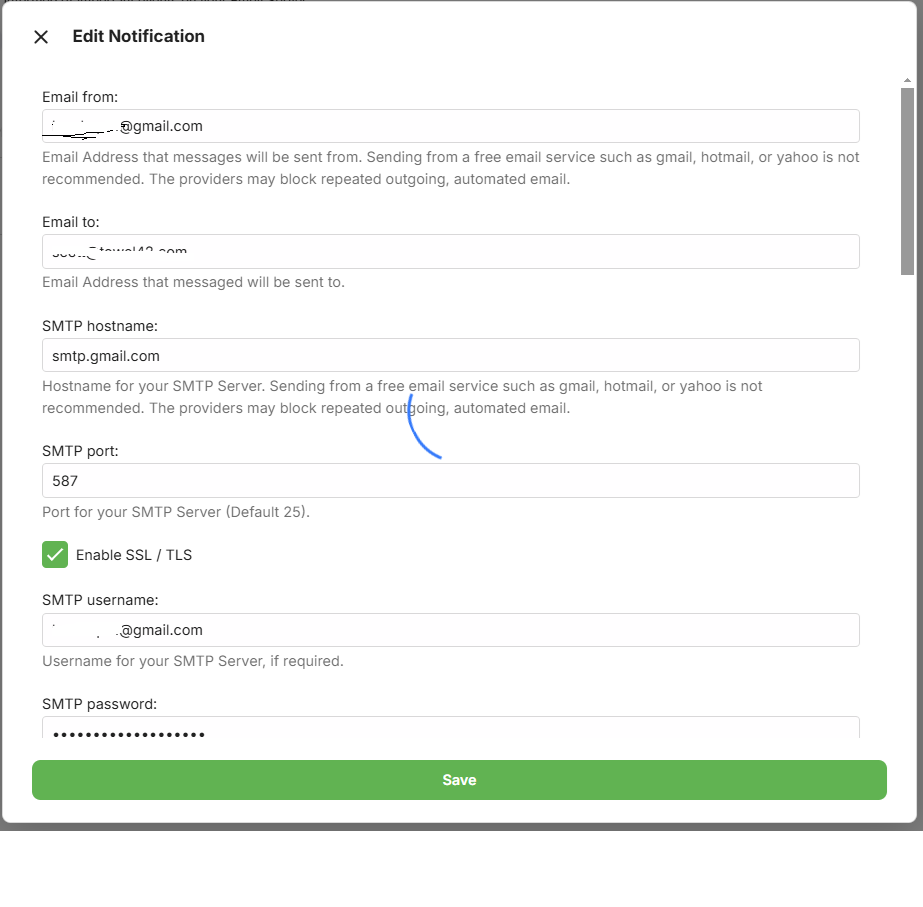The width and height of the screenshot is (923, 907).
Task: Click the SMTP hostname field
Action: (450, 355)
